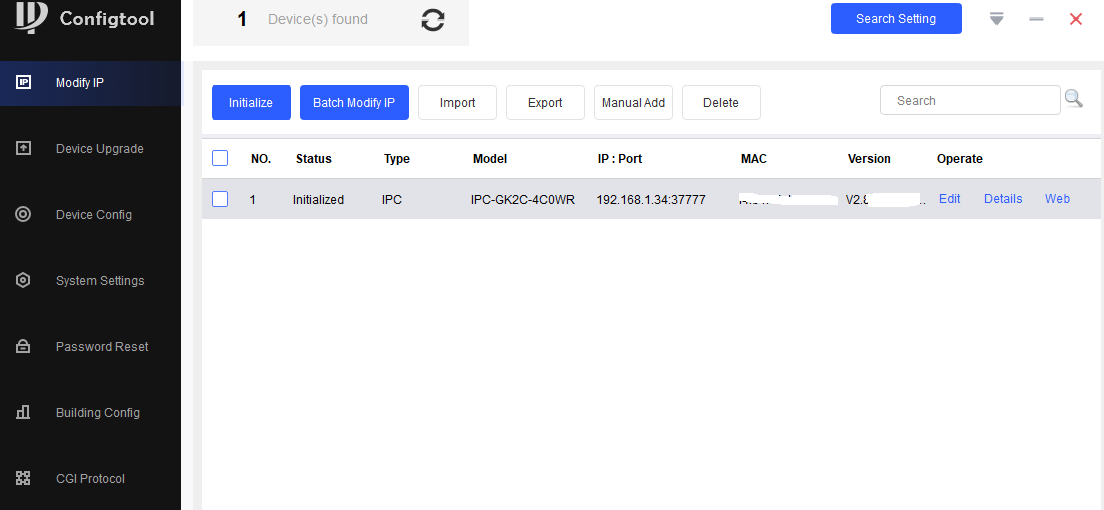1104x510 pixels.
Task: Click the magnifier search icon
Action: coord(1073,99)
